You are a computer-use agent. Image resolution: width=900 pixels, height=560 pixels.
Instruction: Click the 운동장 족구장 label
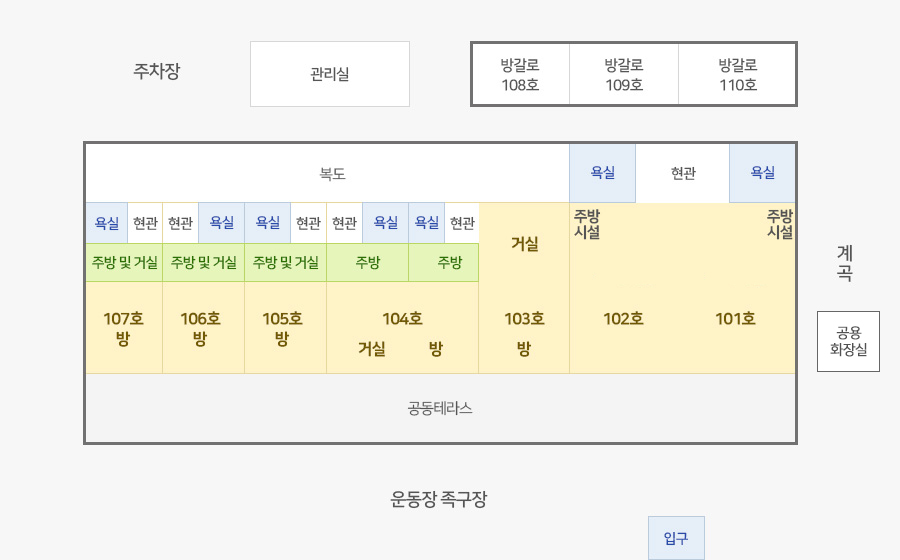tap(439, 499)
